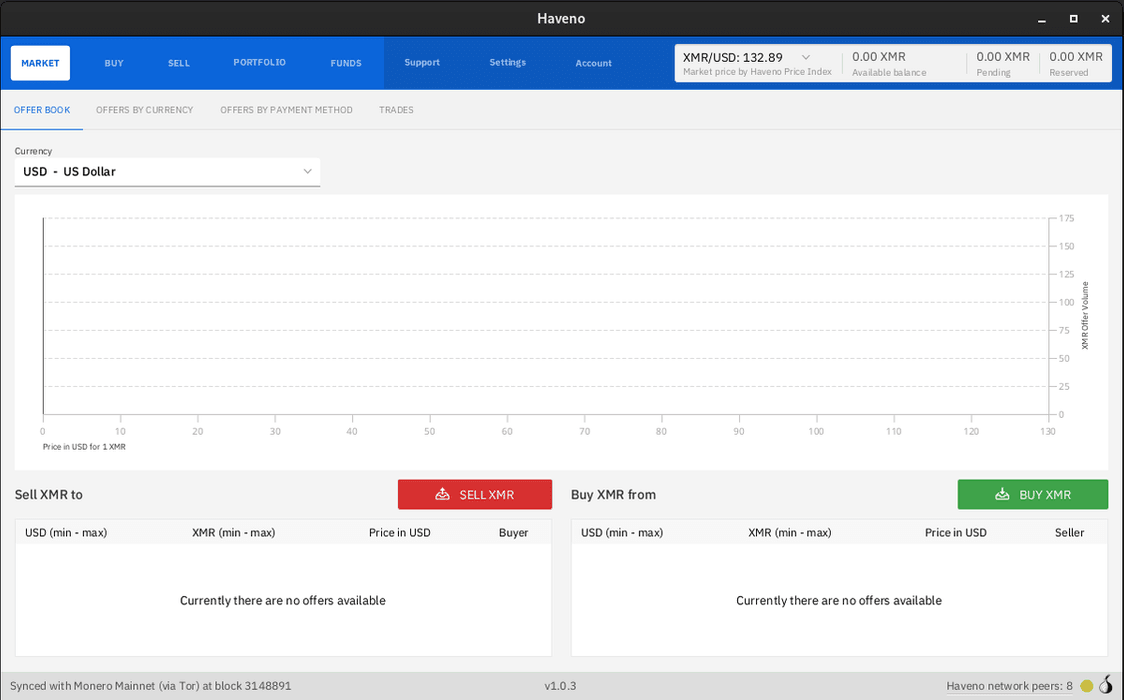Click the green BUY XMR button
This screenshot has height=700, width=1124.
point(1032,494)
